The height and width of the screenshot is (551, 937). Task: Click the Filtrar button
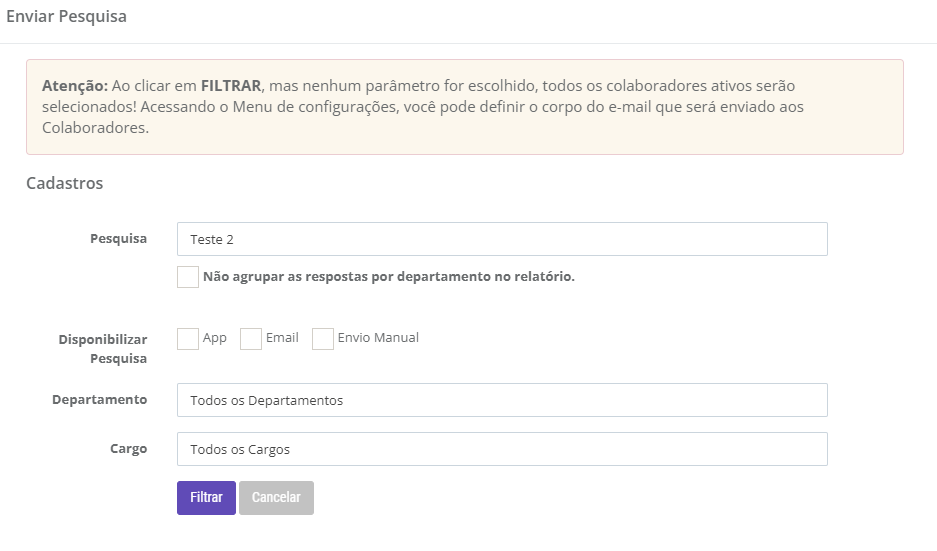[206, 498]
